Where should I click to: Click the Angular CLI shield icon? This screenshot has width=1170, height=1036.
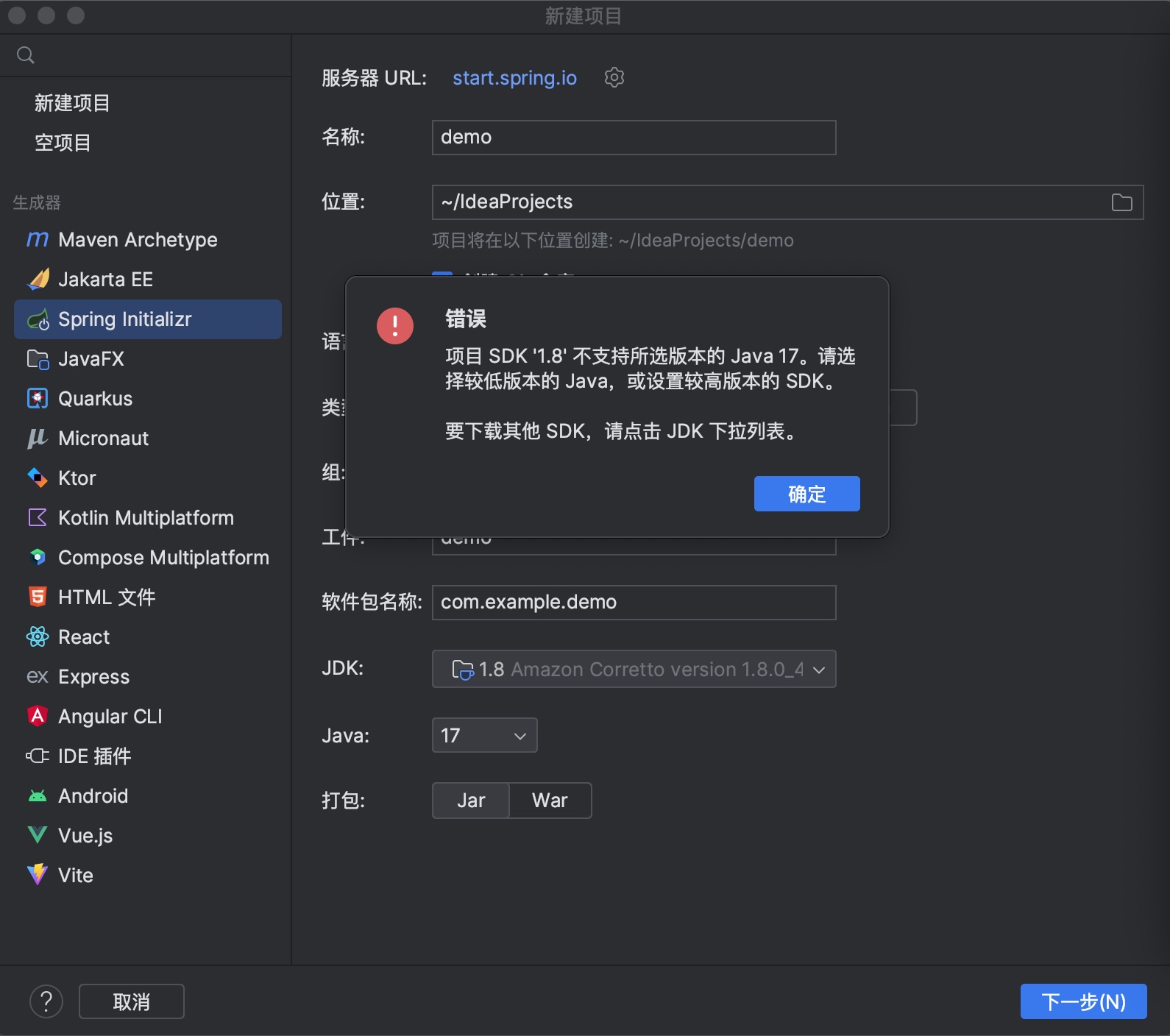(38, 717)
